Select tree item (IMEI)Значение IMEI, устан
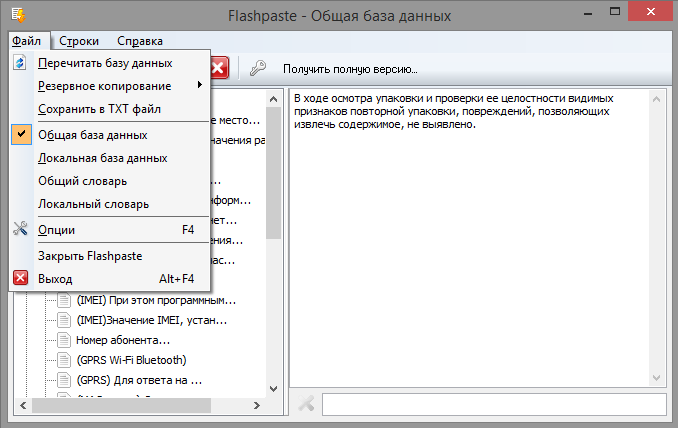 pyautogui.click(x=151, y=320)
